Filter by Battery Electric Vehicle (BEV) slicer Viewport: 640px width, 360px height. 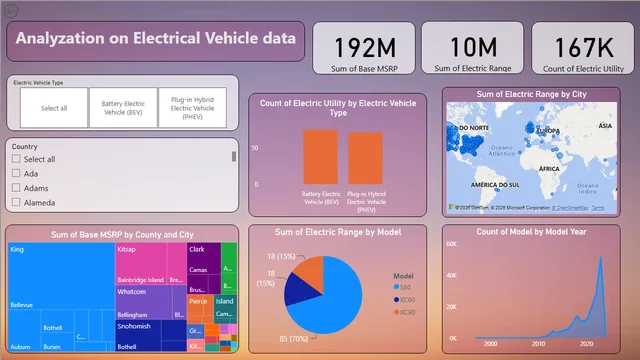tap(123, 108)
